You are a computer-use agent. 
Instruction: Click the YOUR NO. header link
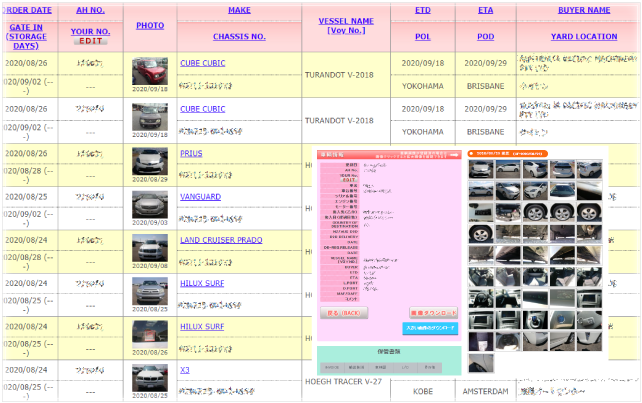click(x=90, y=32)
